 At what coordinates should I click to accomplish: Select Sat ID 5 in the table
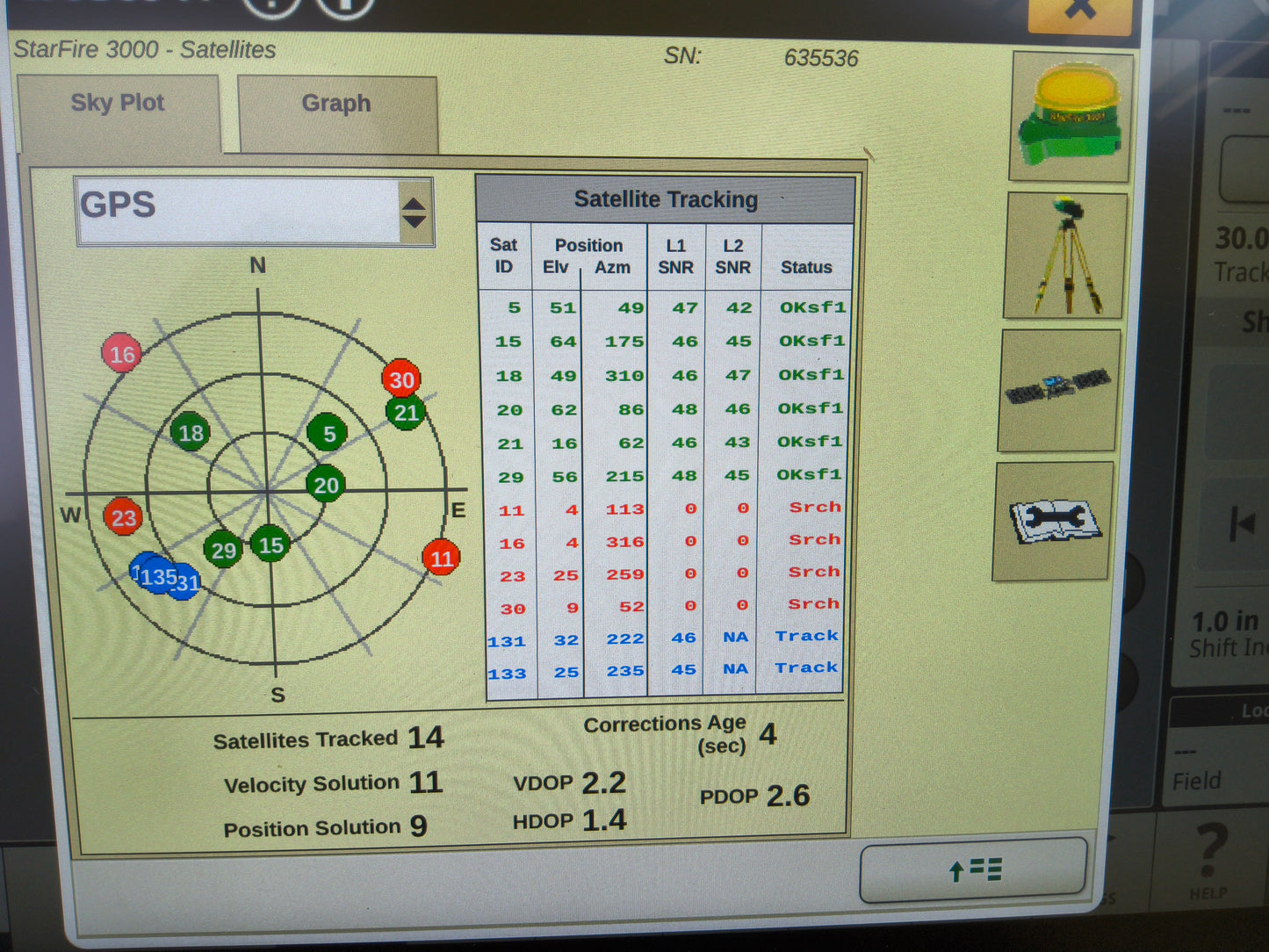click(x=514, y=308)
